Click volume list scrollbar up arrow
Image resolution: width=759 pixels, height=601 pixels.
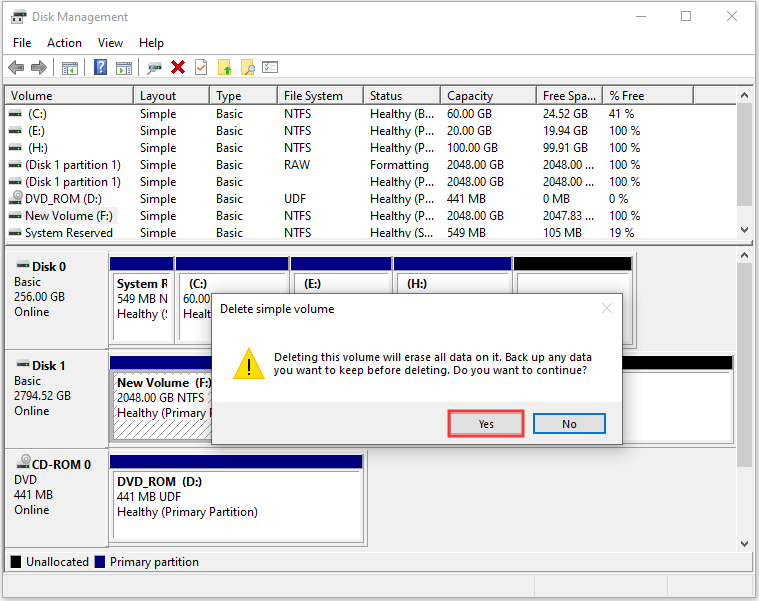click(x=744, y=96)
